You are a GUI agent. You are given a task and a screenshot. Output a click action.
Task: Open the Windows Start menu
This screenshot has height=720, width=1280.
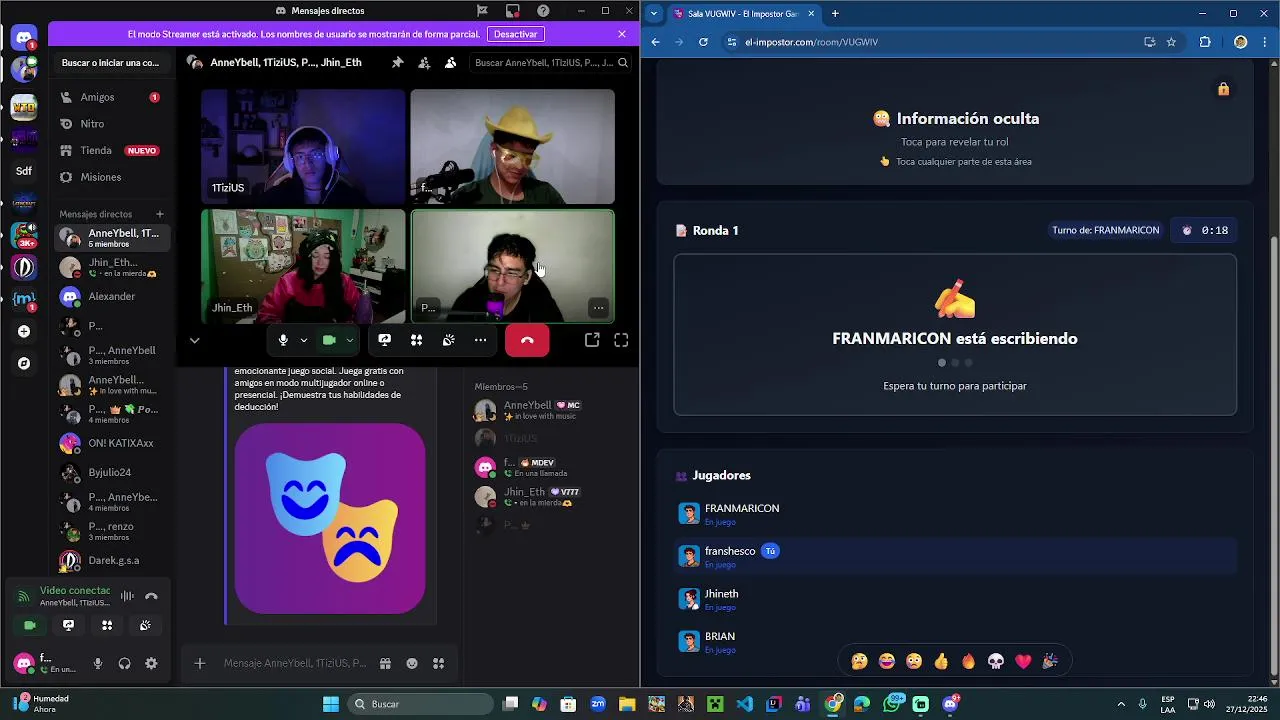click(x=331, y=704)
